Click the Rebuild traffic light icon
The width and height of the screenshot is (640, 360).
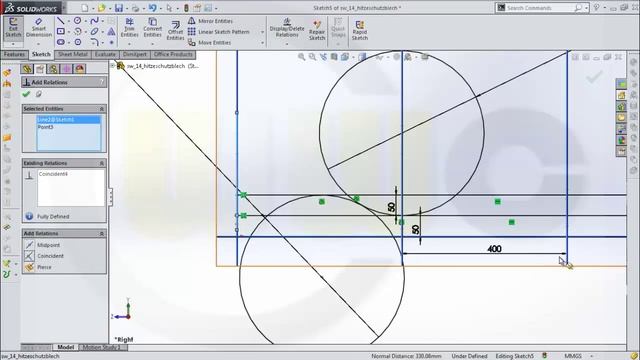186,8
